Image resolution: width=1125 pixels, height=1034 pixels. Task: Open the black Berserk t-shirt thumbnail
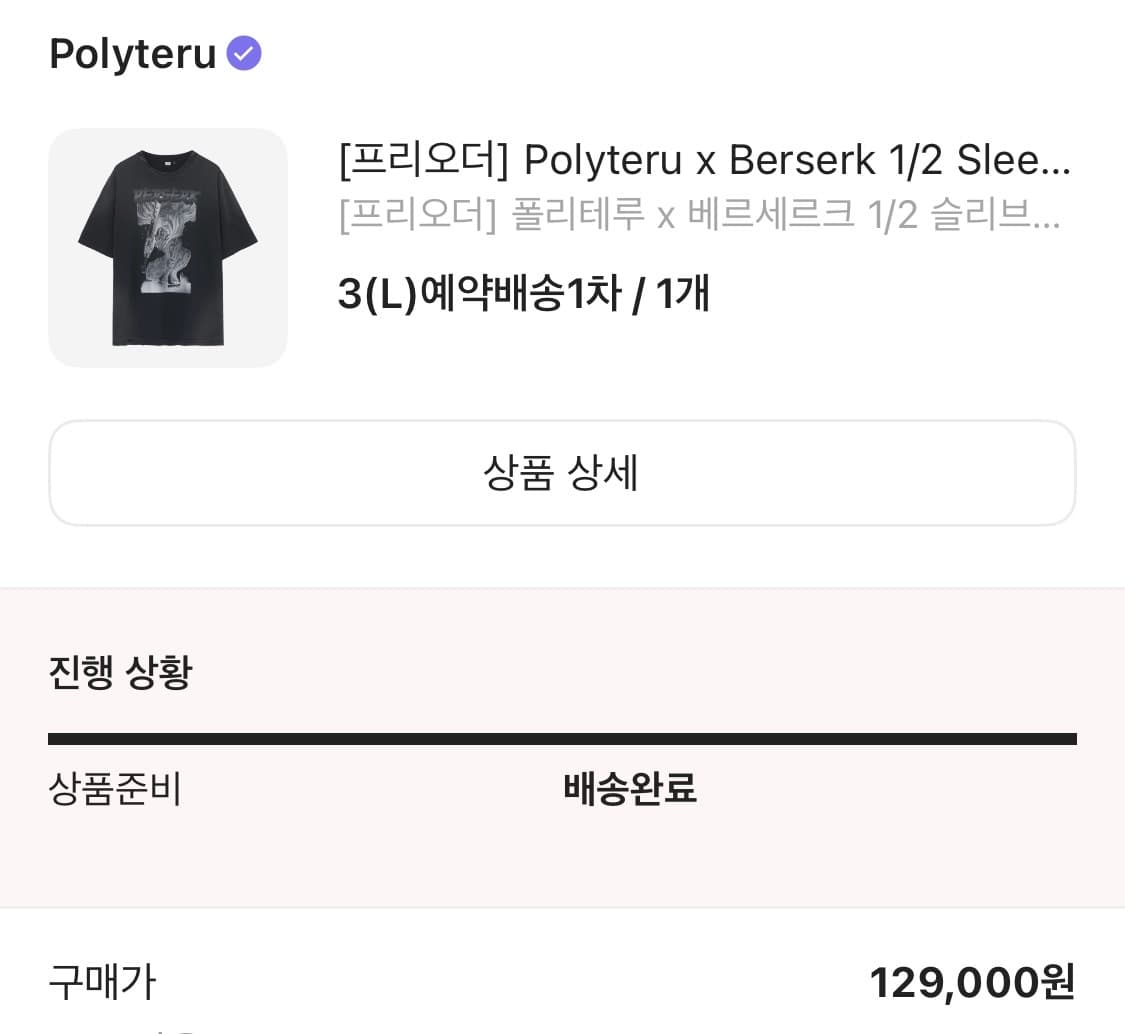(x=168, y=247)
